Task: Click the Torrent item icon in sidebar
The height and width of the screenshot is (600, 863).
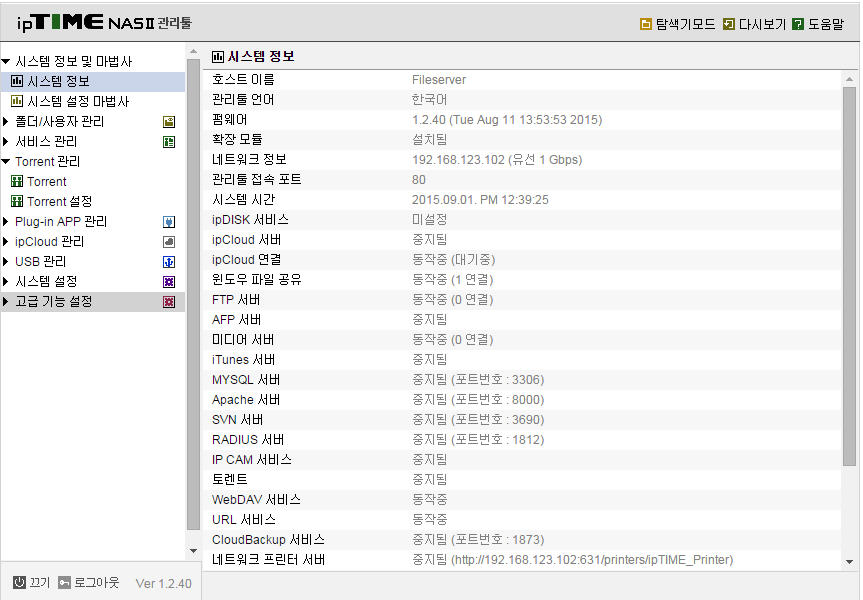Action: click(17, 182)
